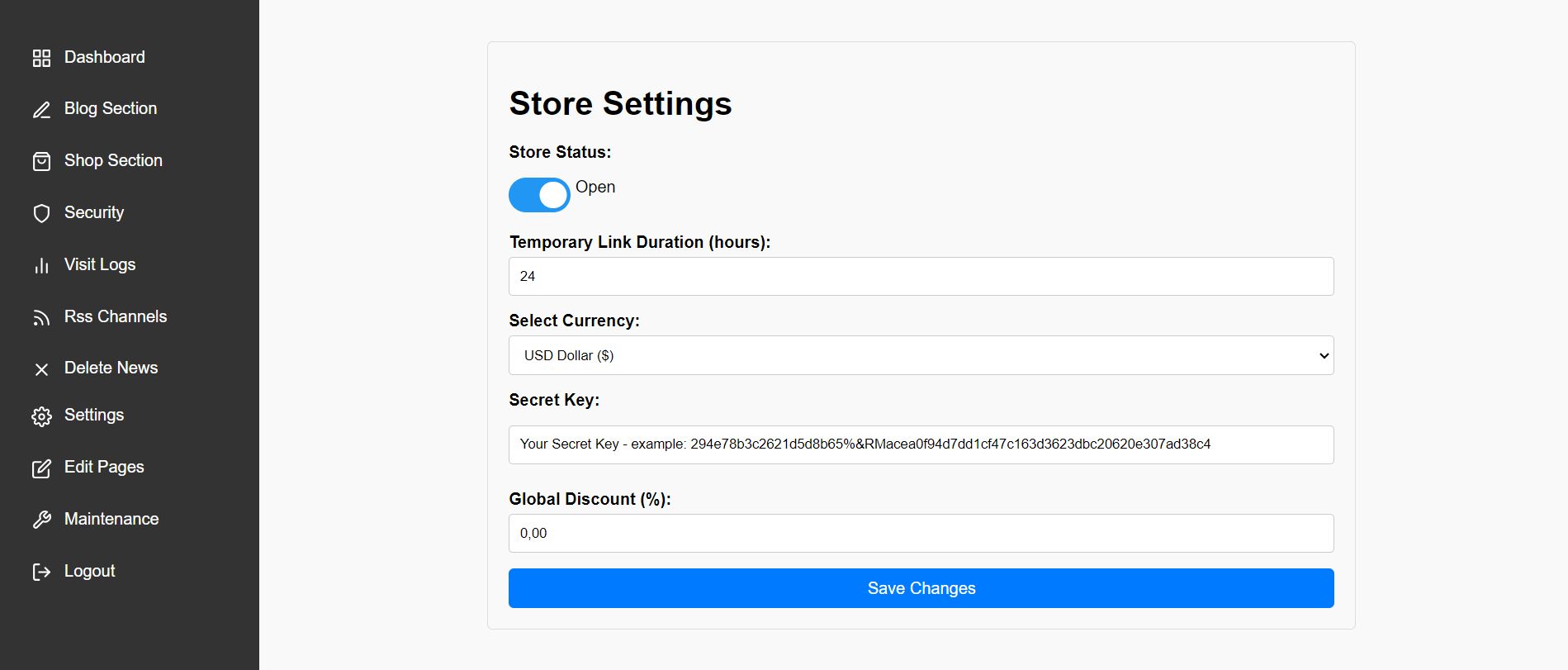Click the Maintenance wrench icon
This screenshot has width=1568, height=670.
(41, 520)
